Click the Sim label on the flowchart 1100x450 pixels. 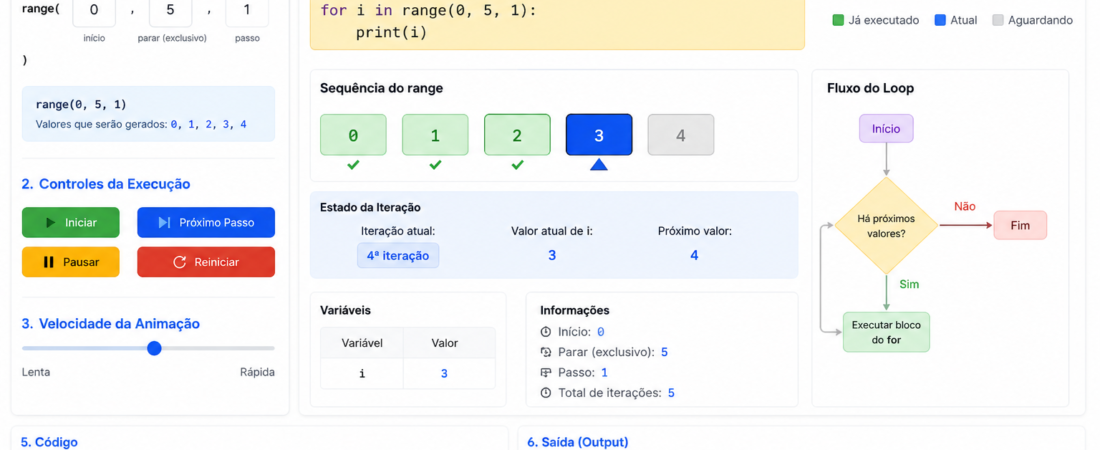pos(909,284)
